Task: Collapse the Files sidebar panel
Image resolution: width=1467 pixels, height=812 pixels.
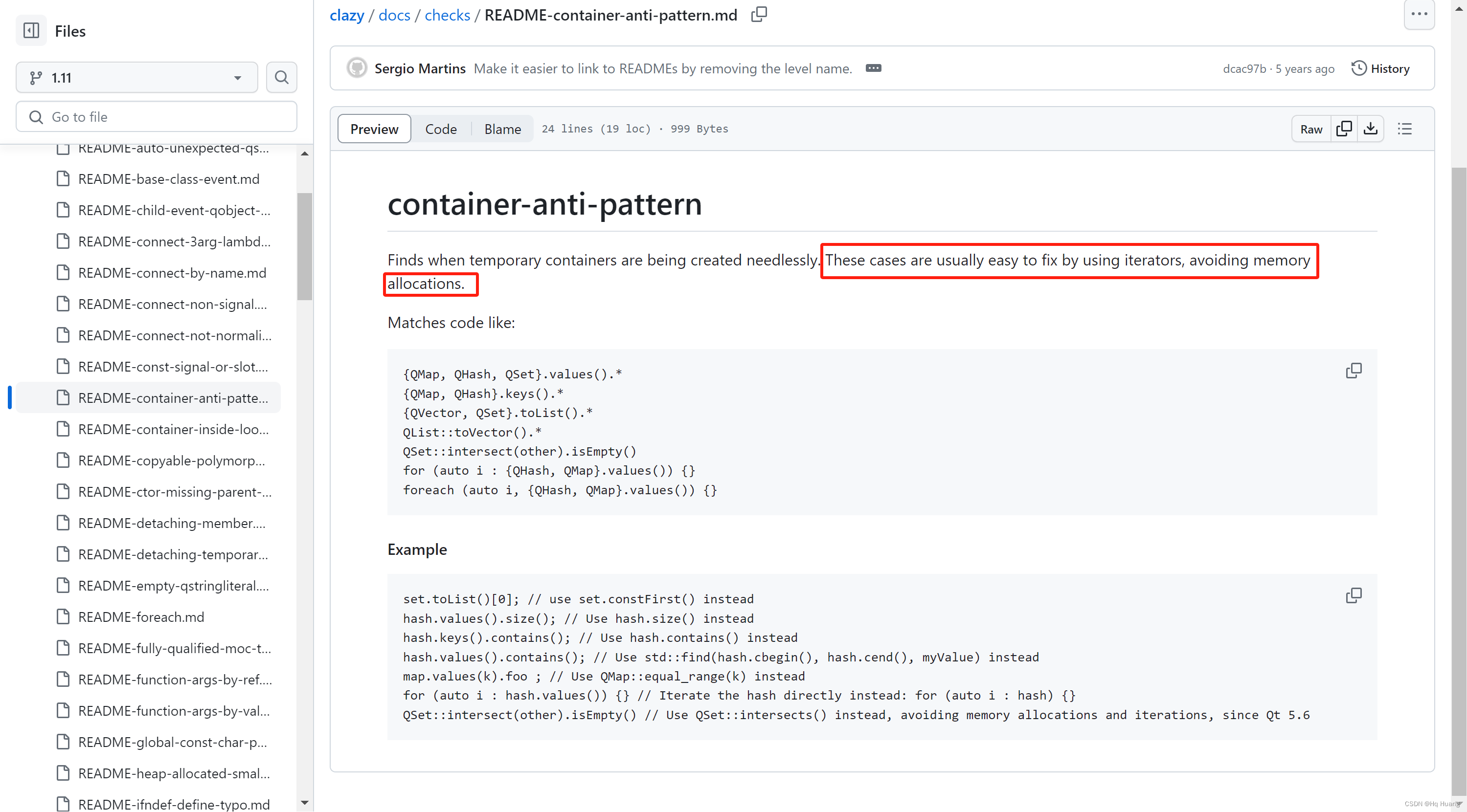Action: pyautogui.click(x=31, y=30)
